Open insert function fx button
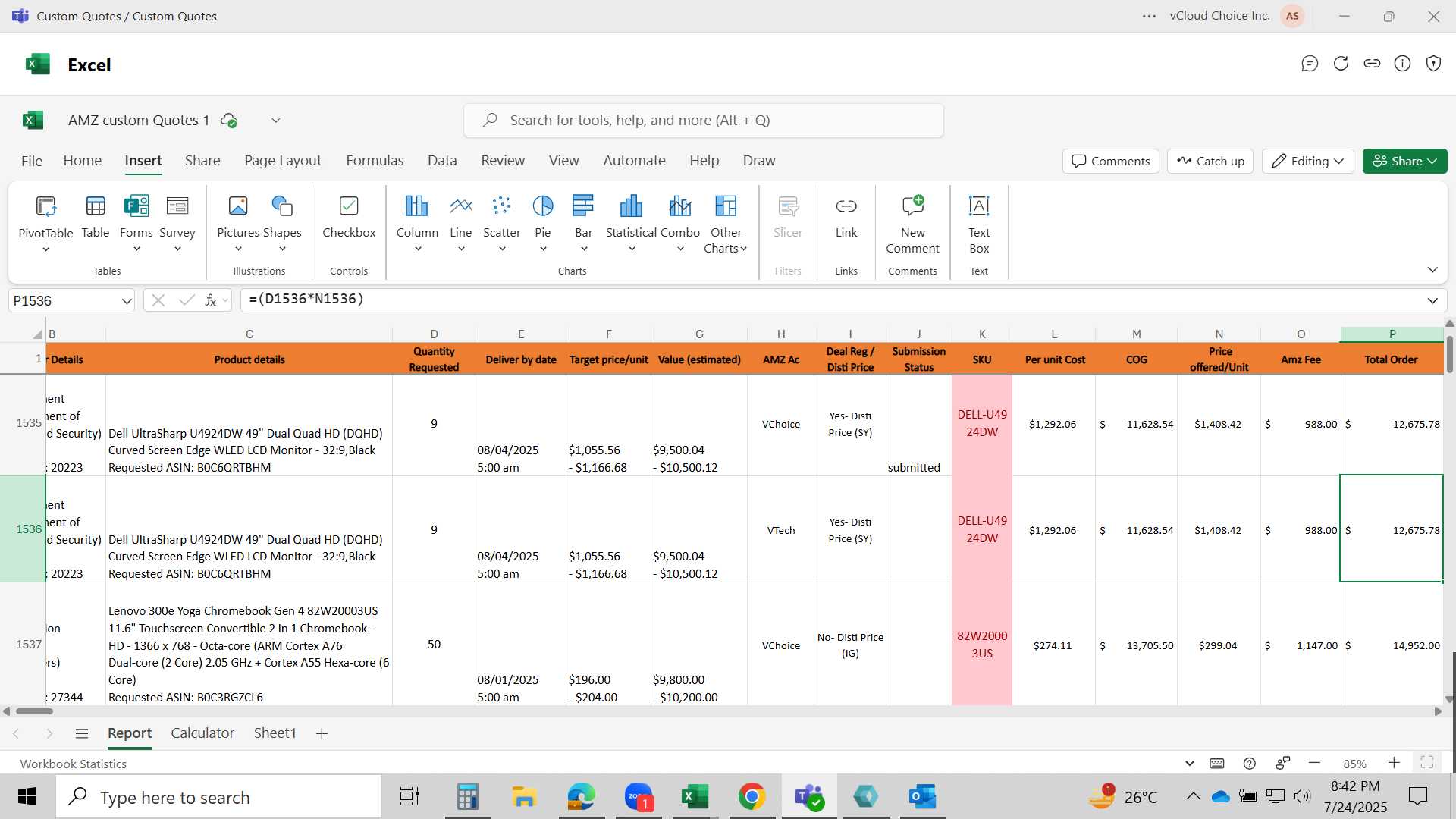The width and height of the screenshot is (1456, 819). pyautogui.click(x=211, y=300)
